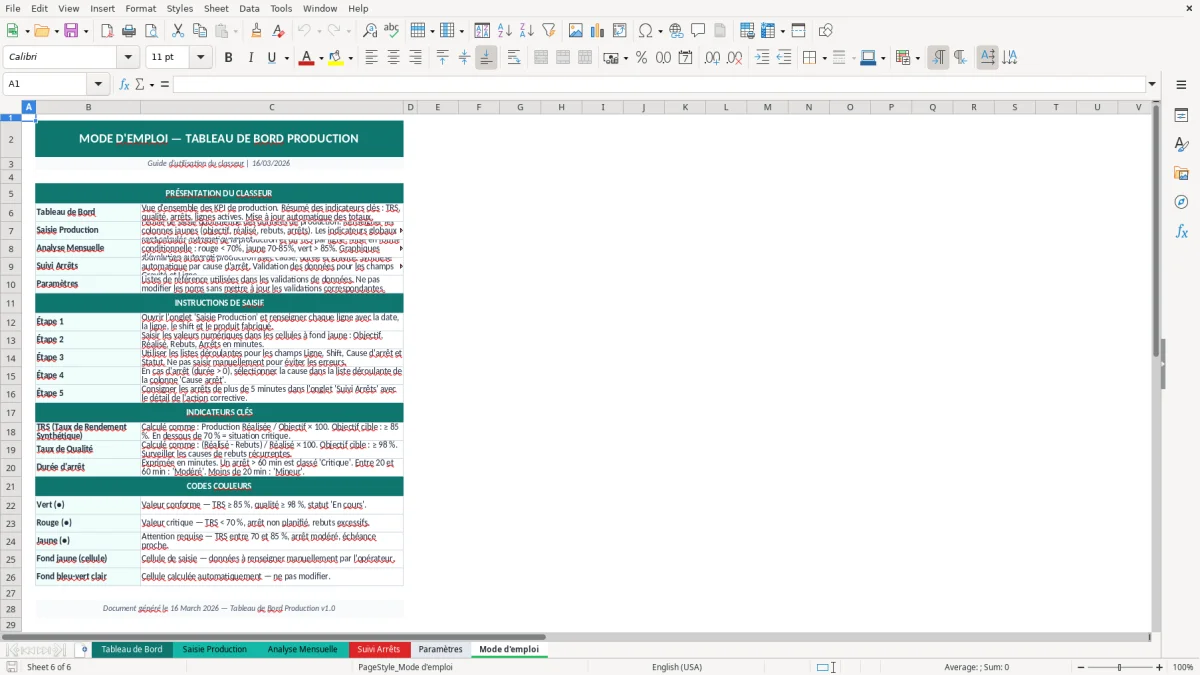This screenshot has width=1200, height=675.
Task: Toggle Underline formatting
Action: 272,58
